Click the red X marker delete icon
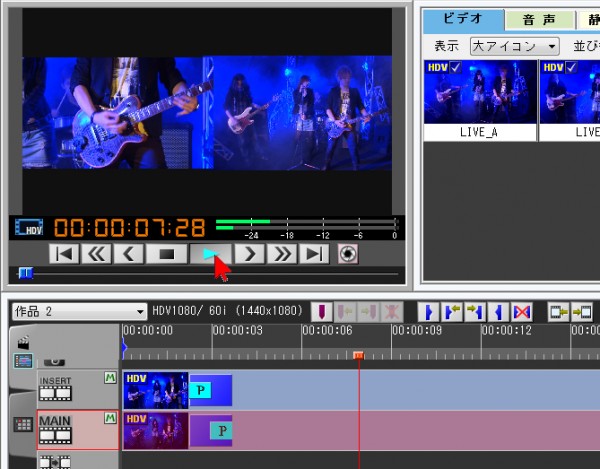600x469 pixels. click(x=522, y=312)
